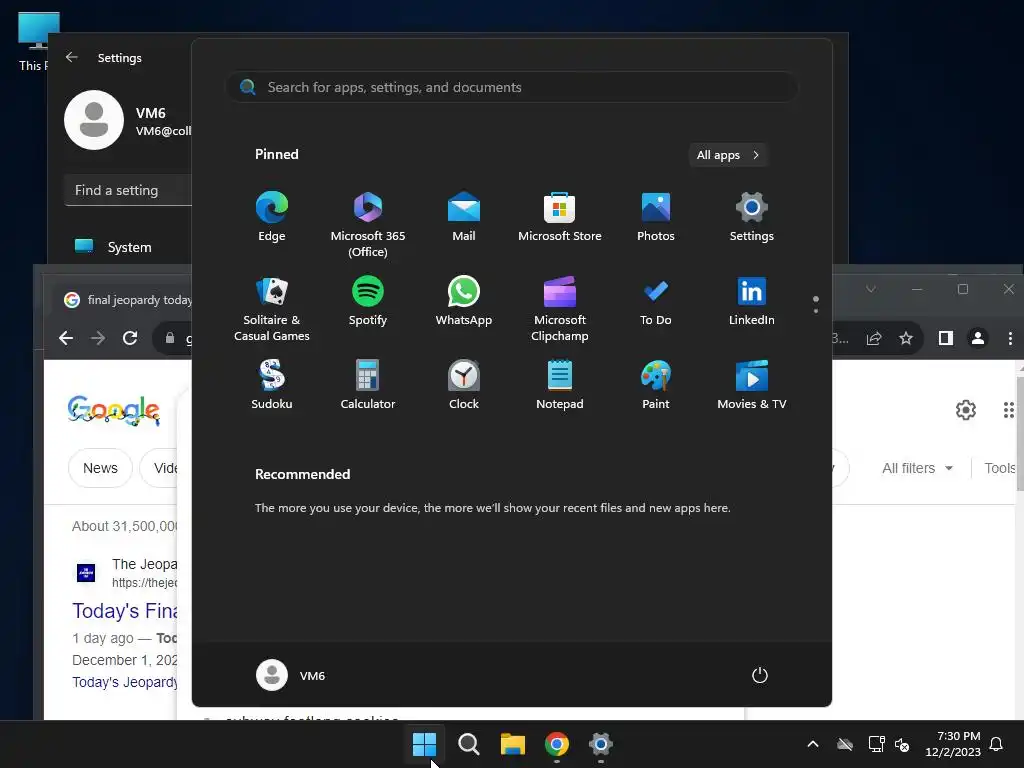Viewport: 1024px width, 768px height.
Task: Click the Google doodle logo
Action: (x=114, y=410)
